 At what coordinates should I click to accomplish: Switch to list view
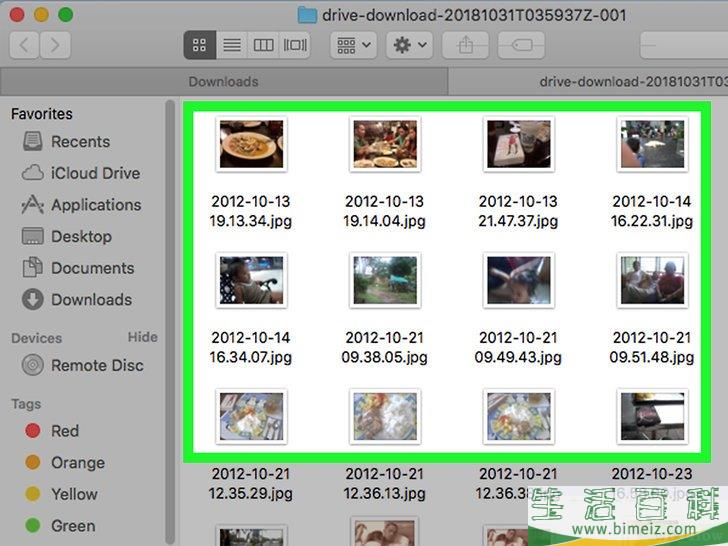click(232, 45)
